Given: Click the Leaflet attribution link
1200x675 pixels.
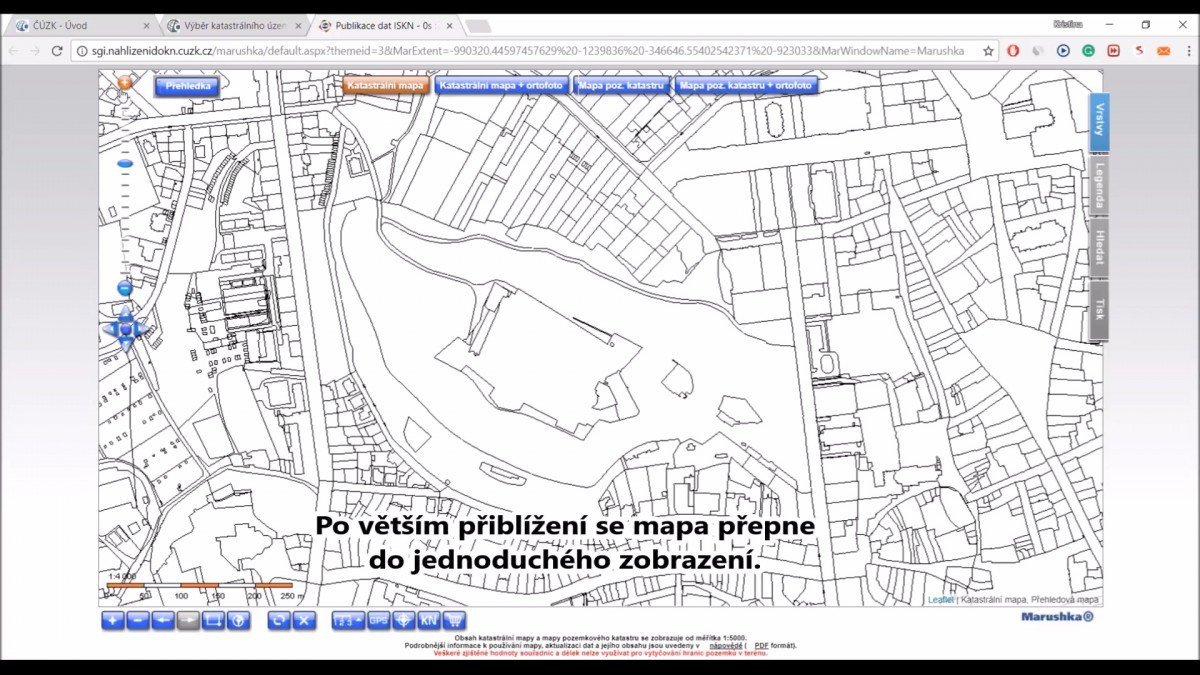Looking at the screenshot, I should pos(940,600).
